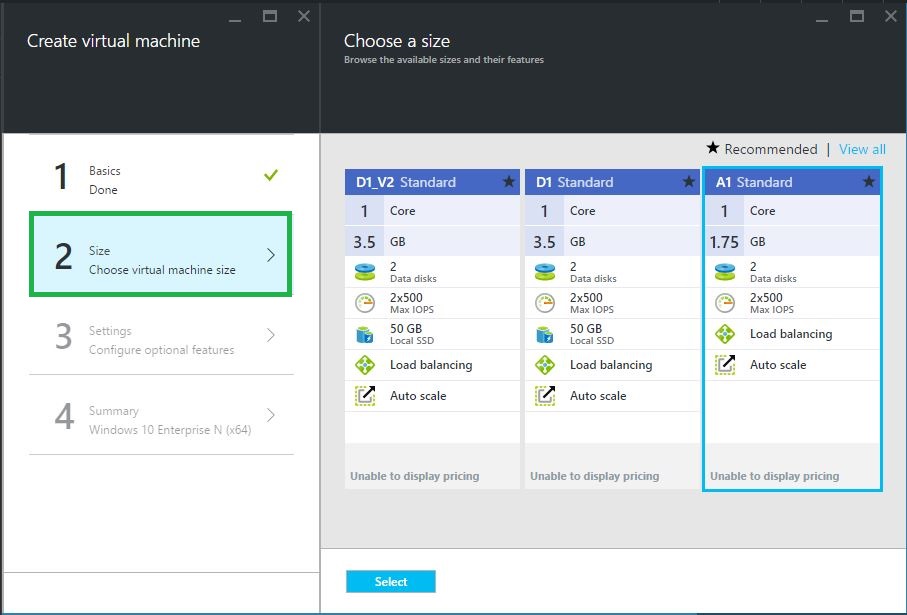Expand the Size step chevron

point(271,255)
